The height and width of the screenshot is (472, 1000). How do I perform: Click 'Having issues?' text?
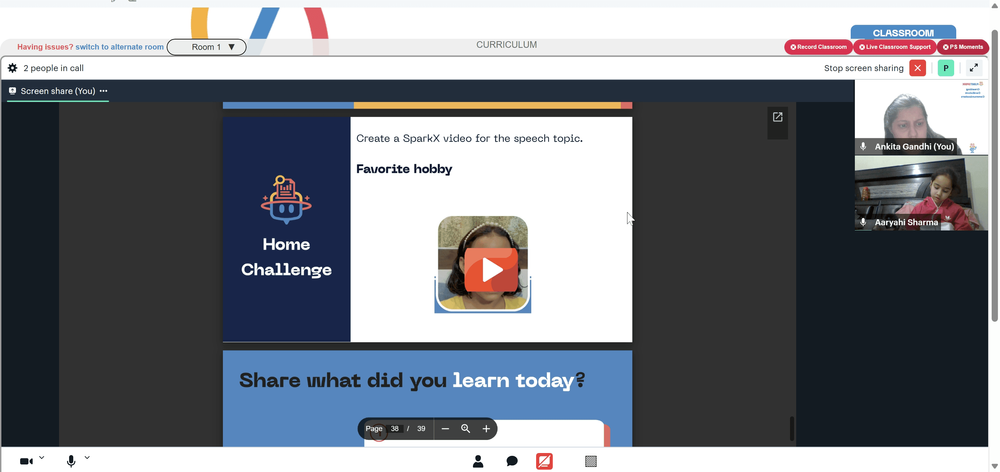45,47
